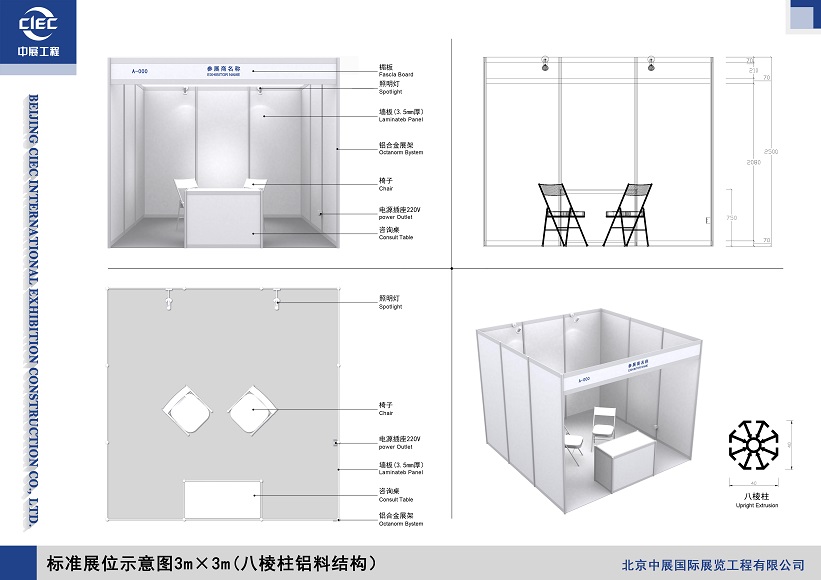Click the power outlet symbol in plan view
This screenshot has width=821, height=580.
(x=334, y=443)
